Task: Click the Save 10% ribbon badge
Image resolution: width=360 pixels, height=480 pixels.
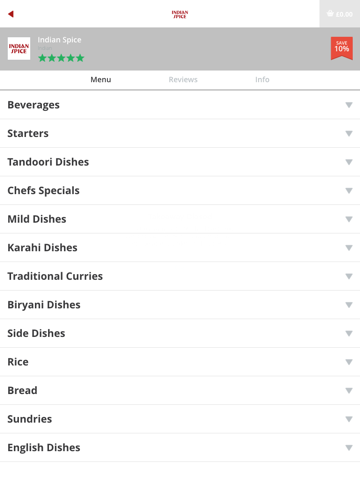Action: tap(342, 48)
